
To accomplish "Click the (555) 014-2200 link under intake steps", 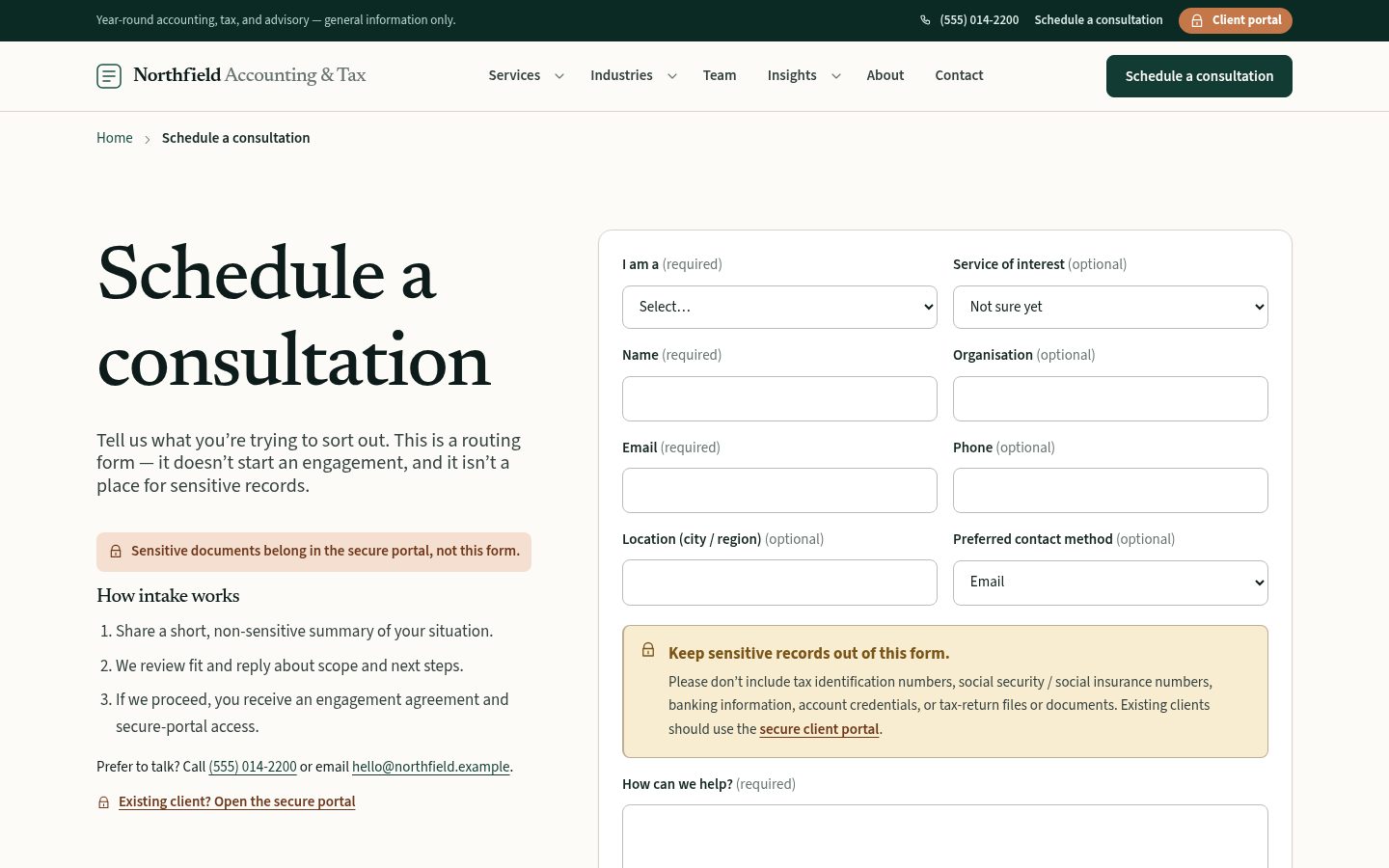I will 253,767.
